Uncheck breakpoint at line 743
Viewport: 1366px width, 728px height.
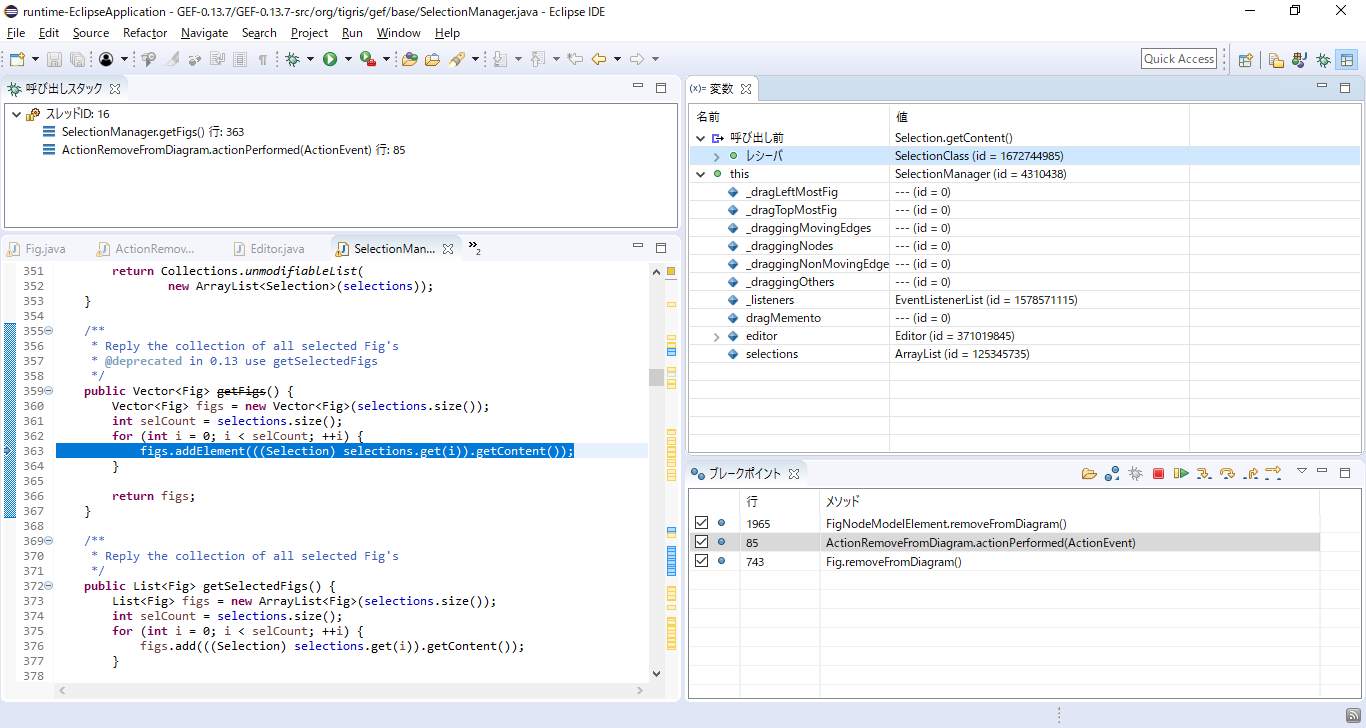coord(701,561)
